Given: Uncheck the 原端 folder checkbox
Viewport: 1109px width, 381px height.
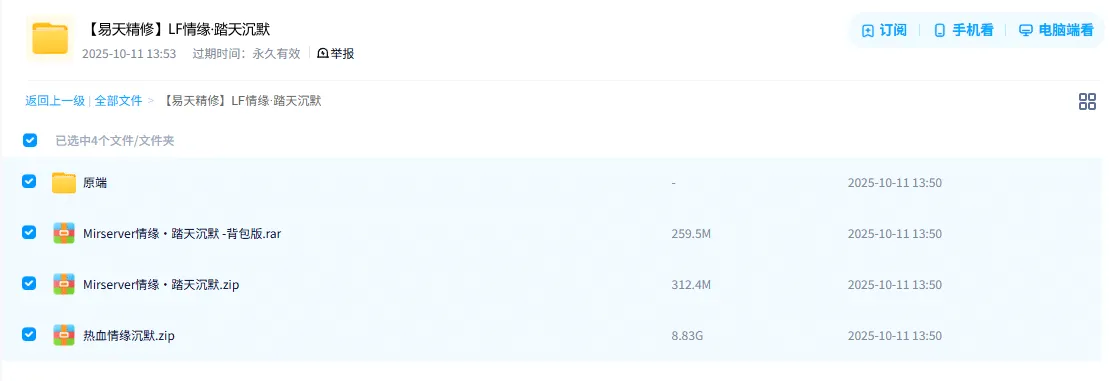Looking at the screenshot, I should click(29, 182).
